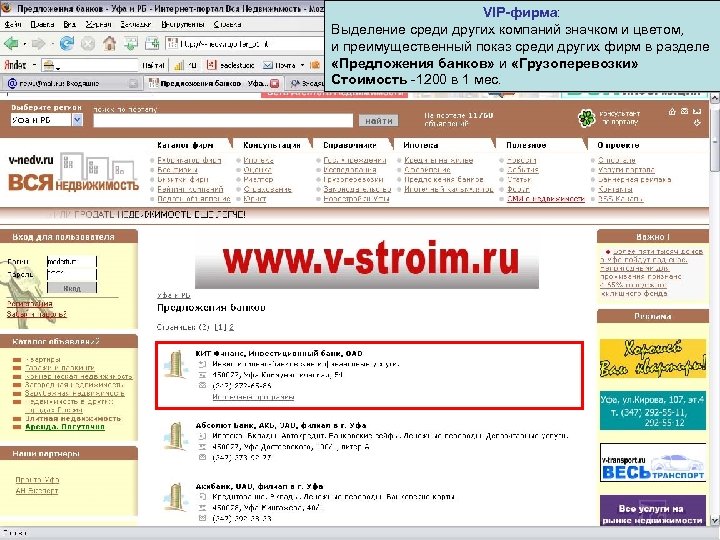This screenshot has height=540, width=720.
Task: Click the browser Forward arrow button
Action: pyautogui.click(x=39, y=44)
